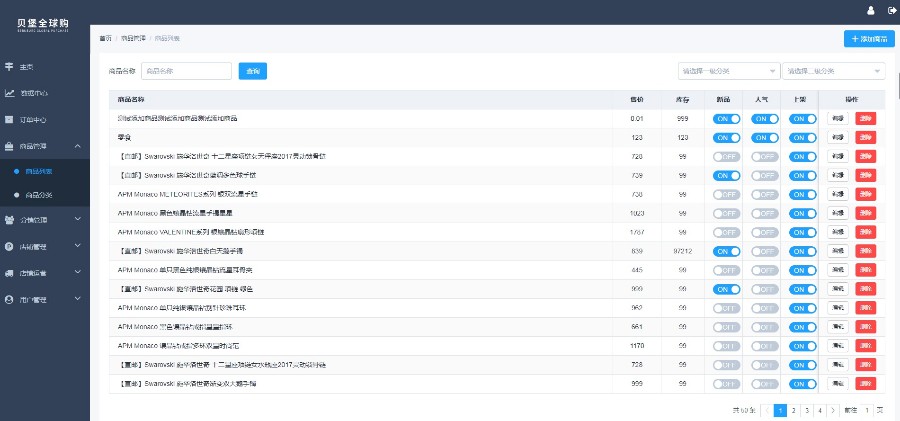The height and width of the screenshot is (421, 900).
Task: Open the second-level category dropdown
Action: [x=833, y=71]
